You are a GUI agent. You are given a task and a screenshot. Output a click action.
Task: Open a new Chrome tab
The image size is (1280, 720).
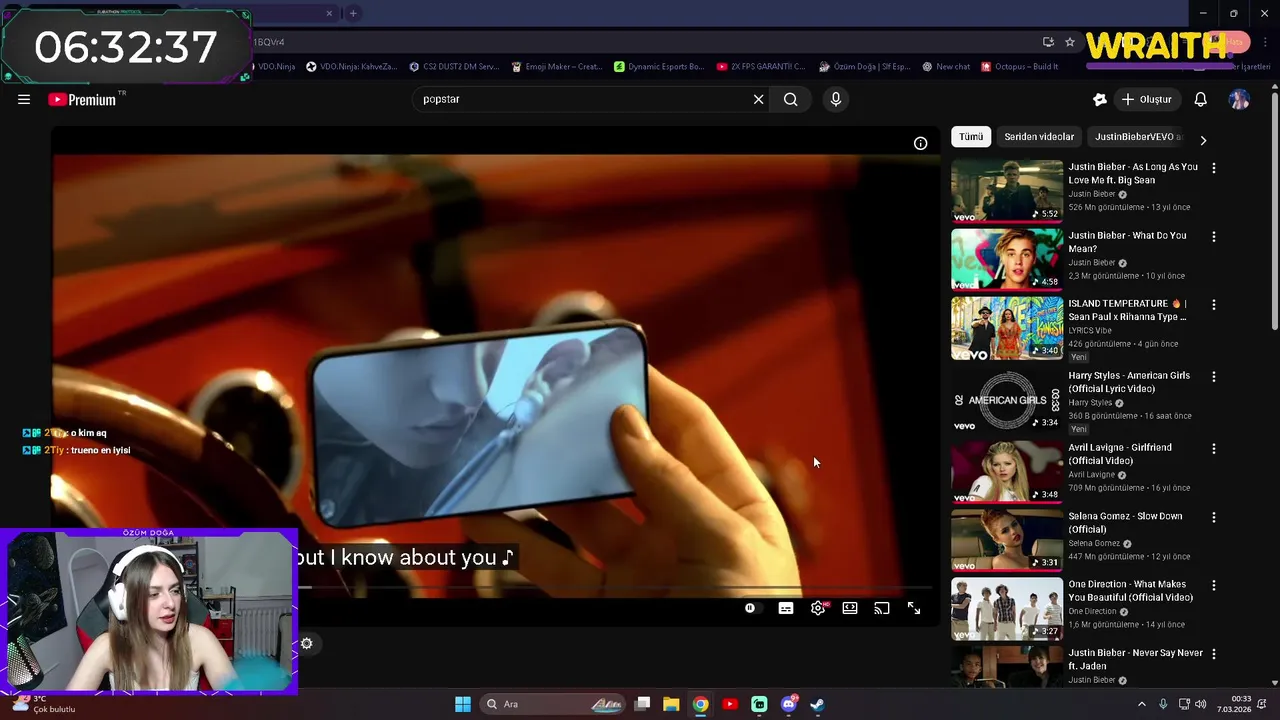coord(353,13)
